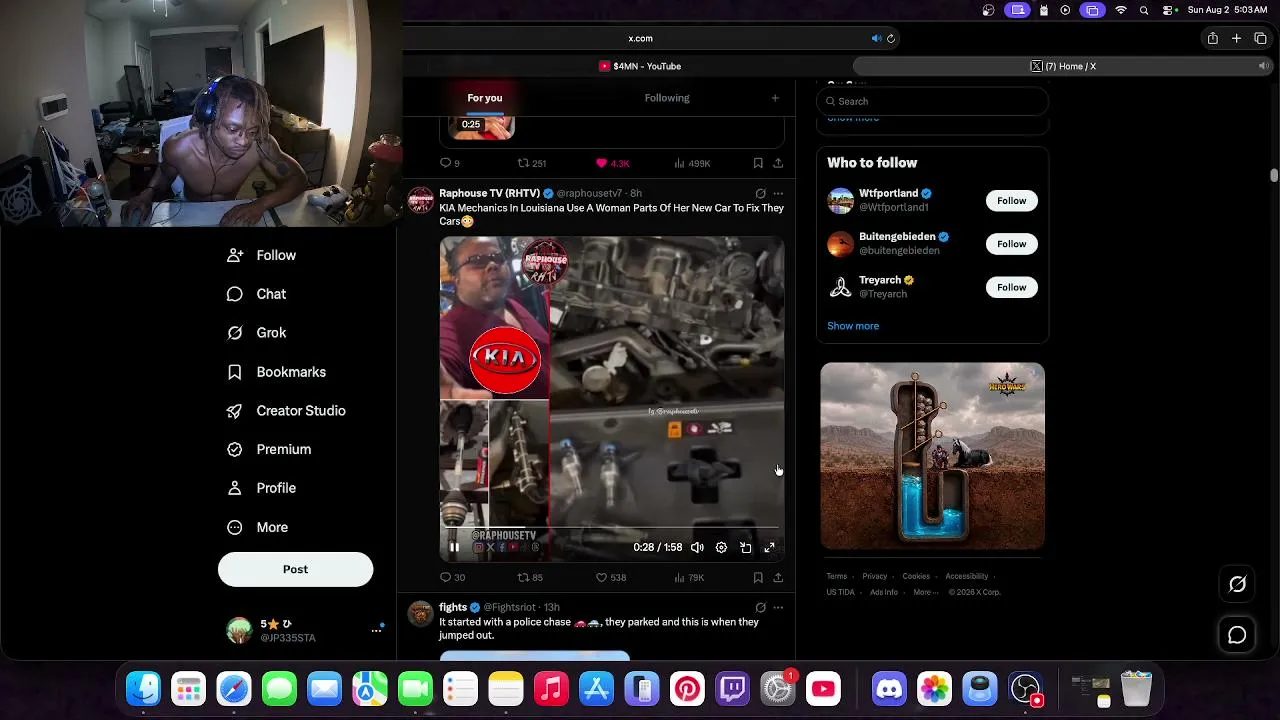Screen dimensions: 1280x720
Task: Share the post with 499K views
Action: click(x=778, y=163)
